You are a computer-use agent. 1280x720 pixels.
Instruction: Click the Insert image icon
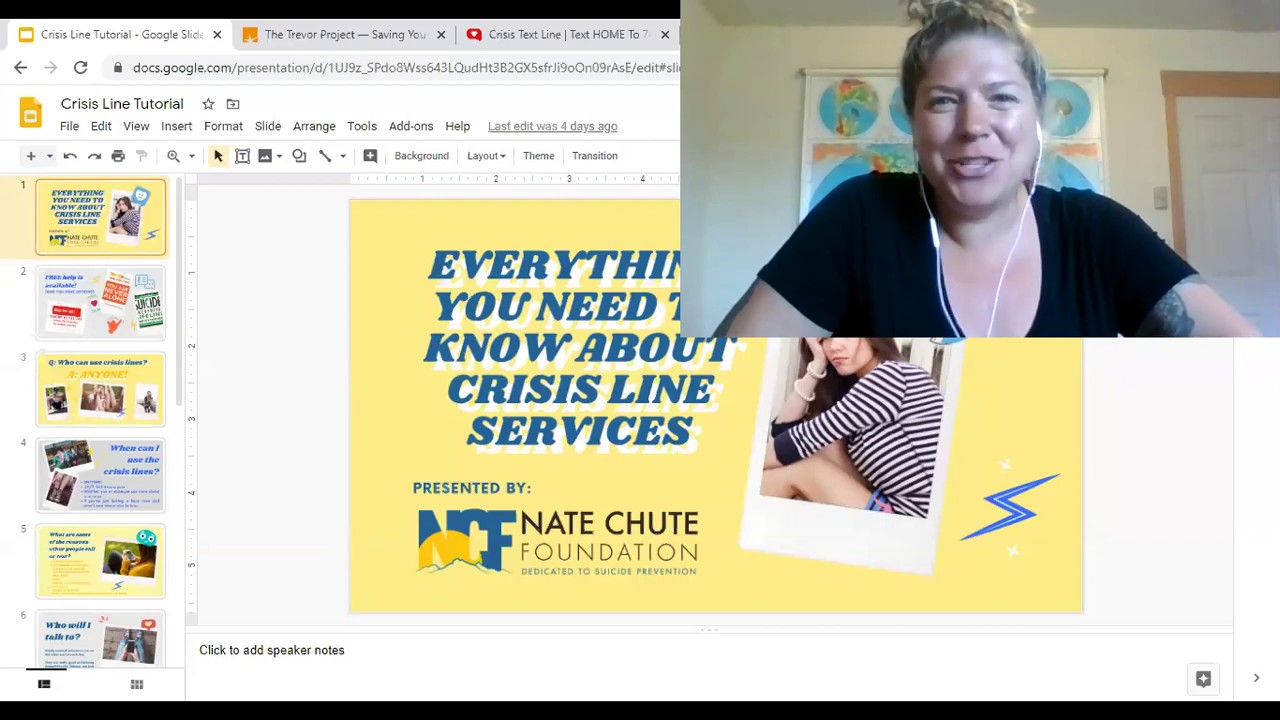coord(265,156)
